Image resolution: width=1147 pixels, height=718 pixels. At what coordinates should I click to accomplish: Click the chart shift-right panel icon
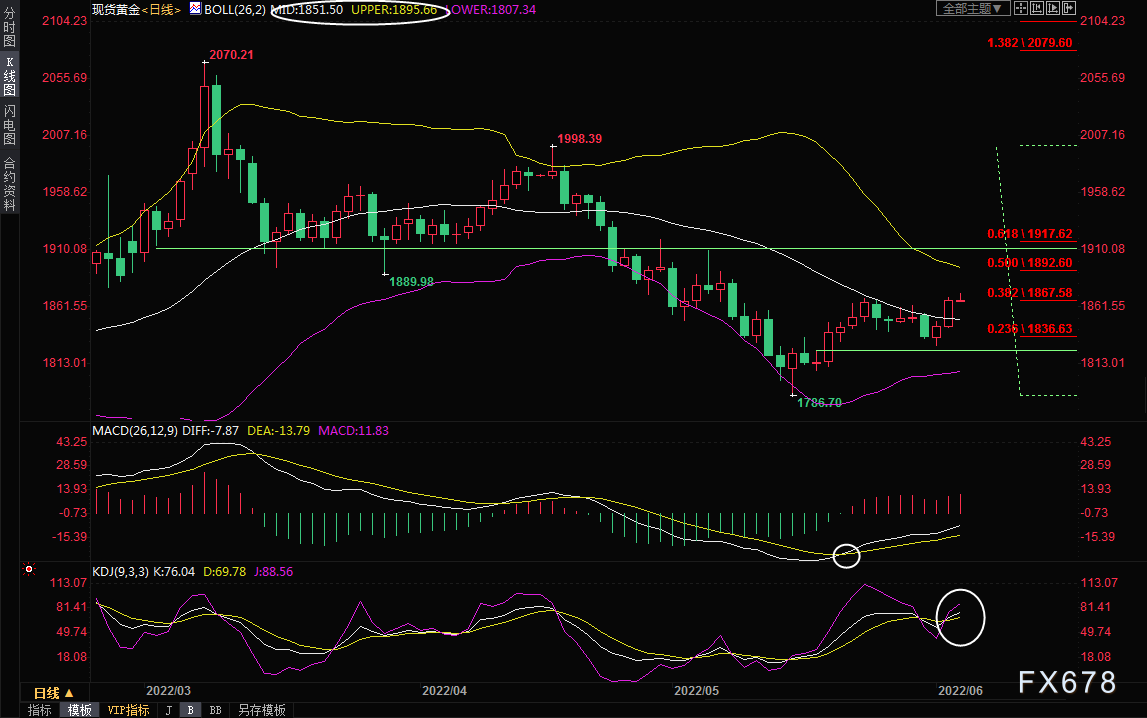tap(1069, 8)
